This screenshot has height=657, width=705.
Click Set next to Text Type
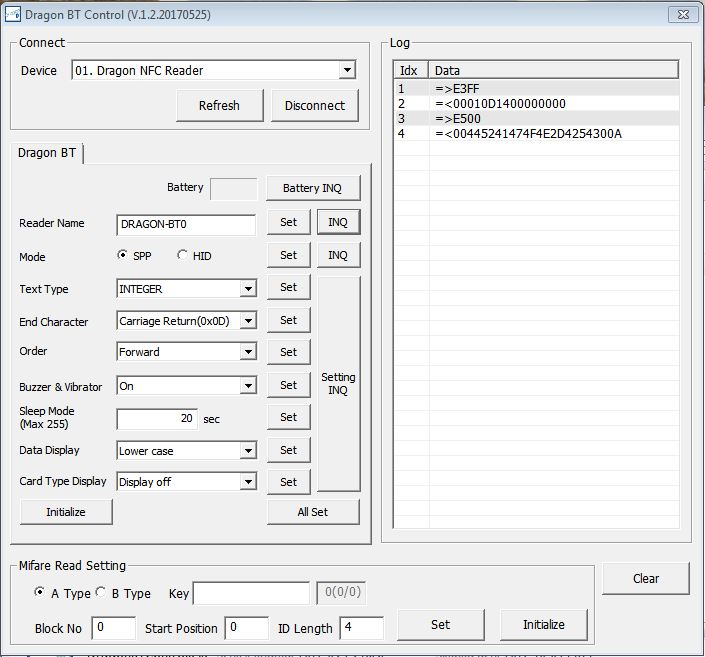289,287
